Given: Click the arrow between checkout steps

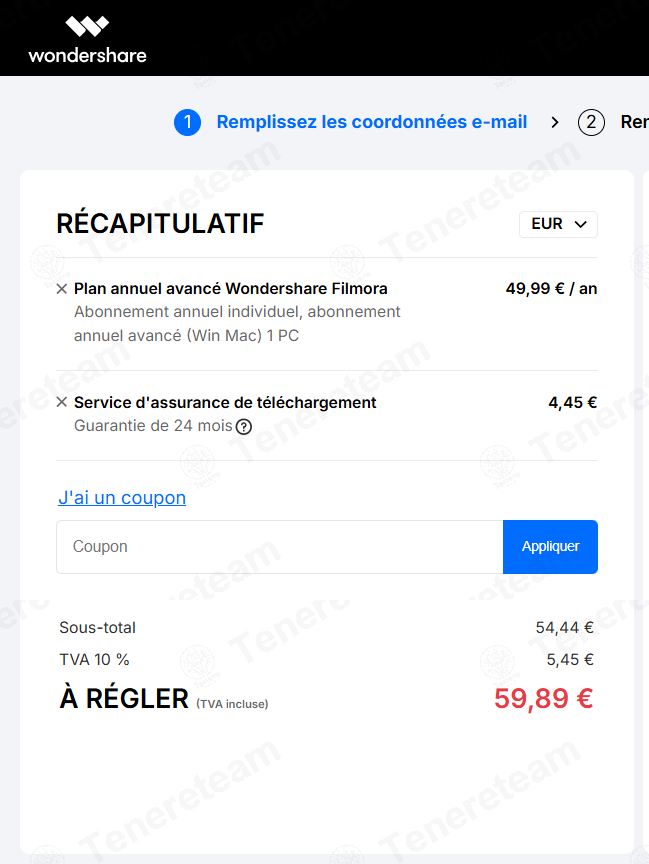Looking at the screenshot, I should coord(555,122).
